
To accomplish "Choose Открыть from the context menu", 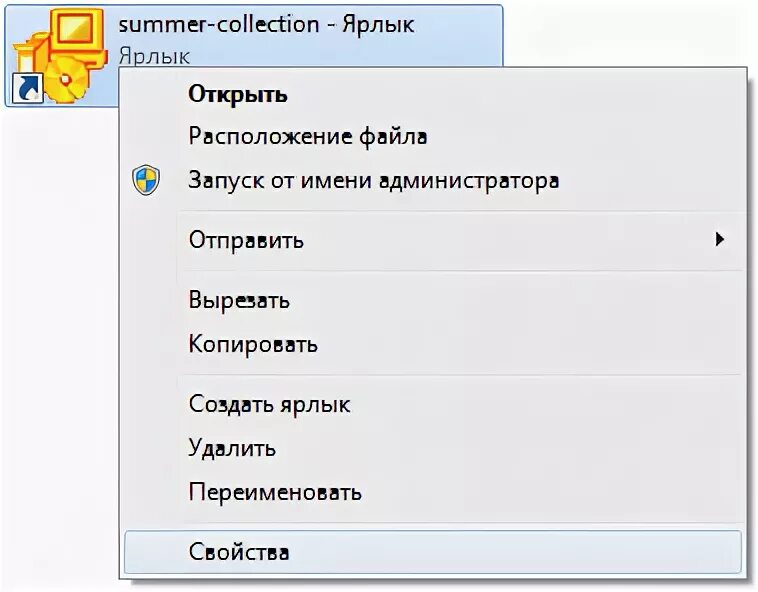I will (x=238, y=95).
